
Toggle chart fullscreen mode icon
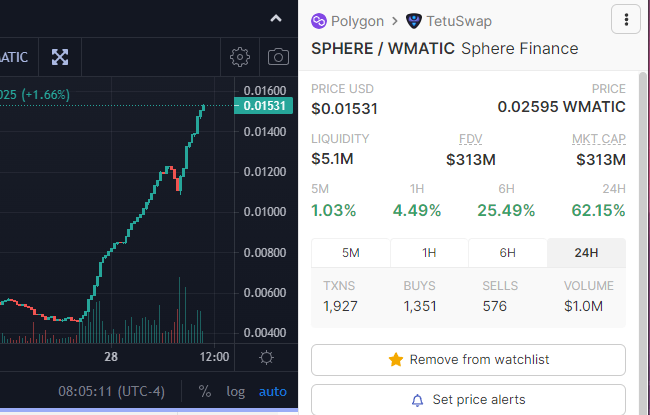click(60, 57)
